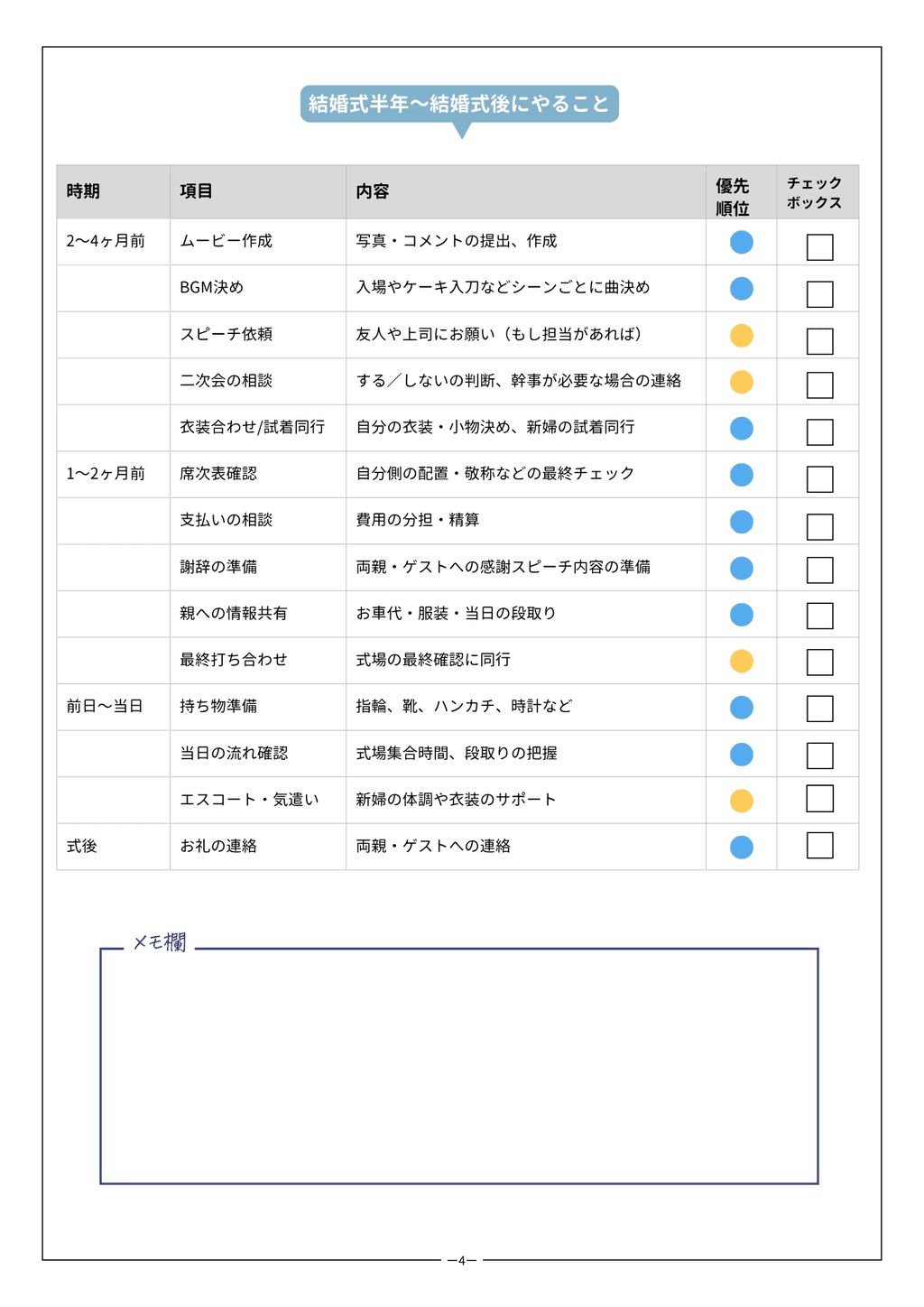Check off the スピーチ依頼 task
Viewport: 924px width, 1307px height.
pyautogui.click(x=819, y=341)
